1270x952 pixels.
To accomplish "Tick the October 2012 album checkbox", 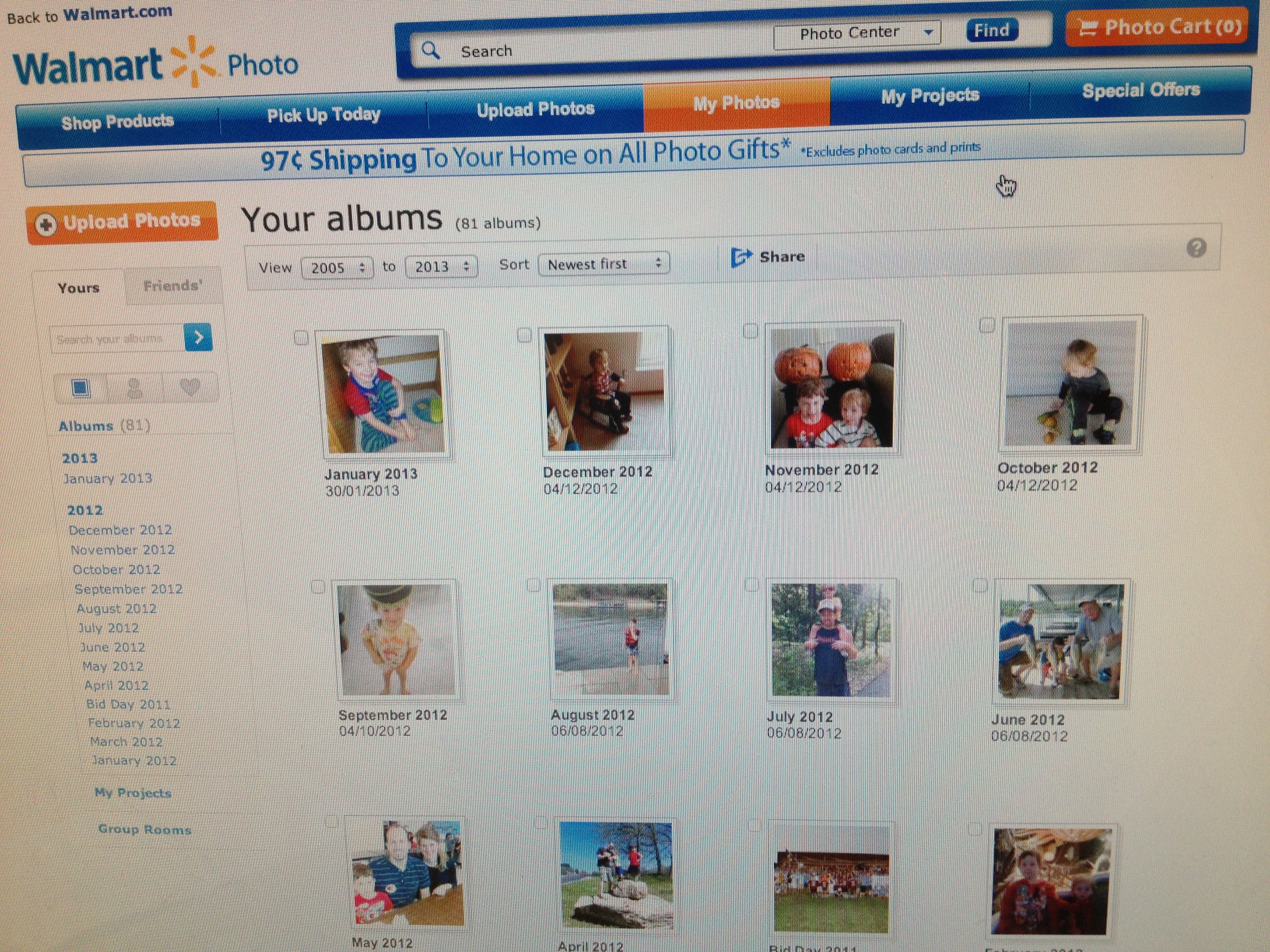I will coord(986,325).
